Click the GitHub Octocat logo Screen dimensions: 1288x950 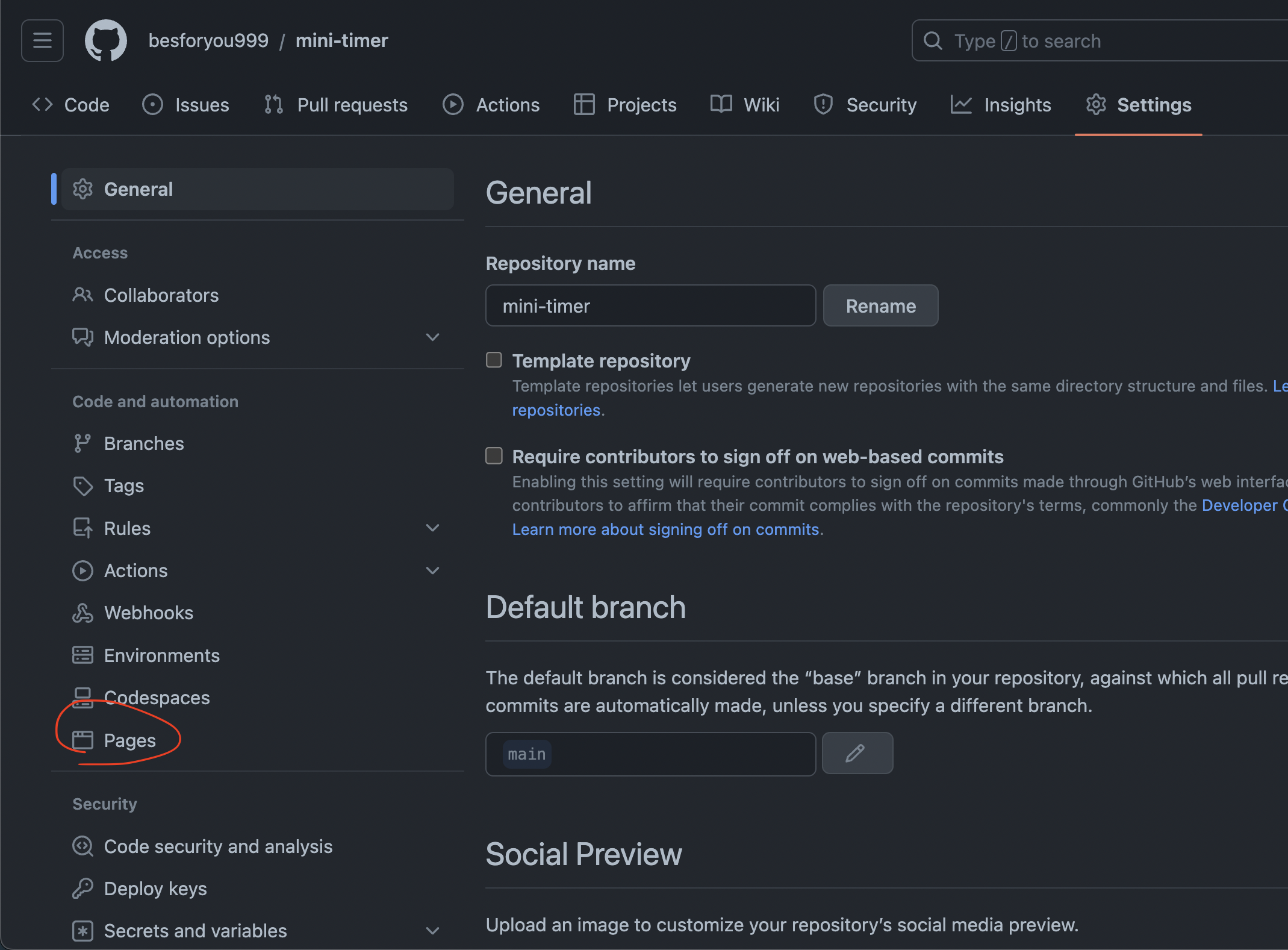tap(106, 40)
